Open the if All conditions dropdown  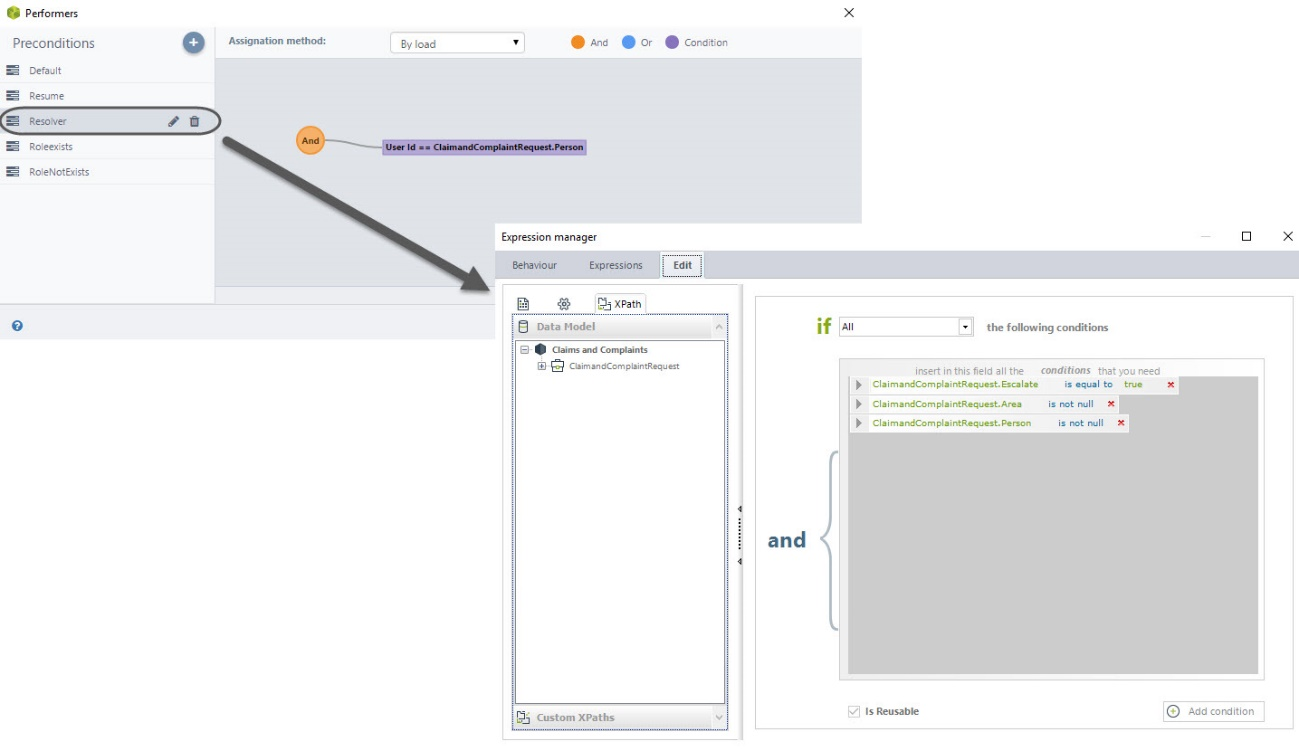click(906, 327)
